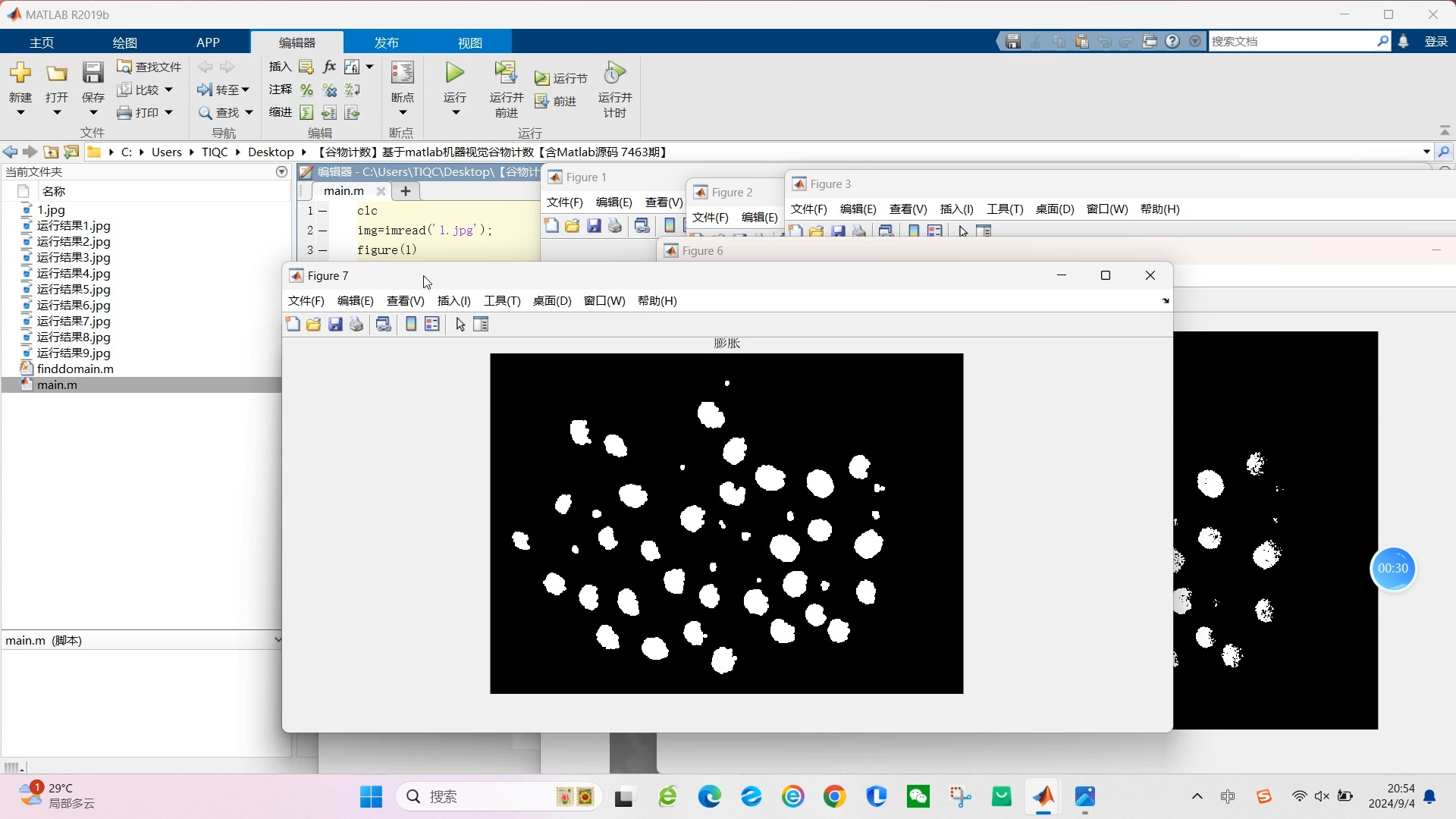Switch to the Plots (绘图) ribbon tab
This screenshot has width=1456, height=819.
pos(125,42)
